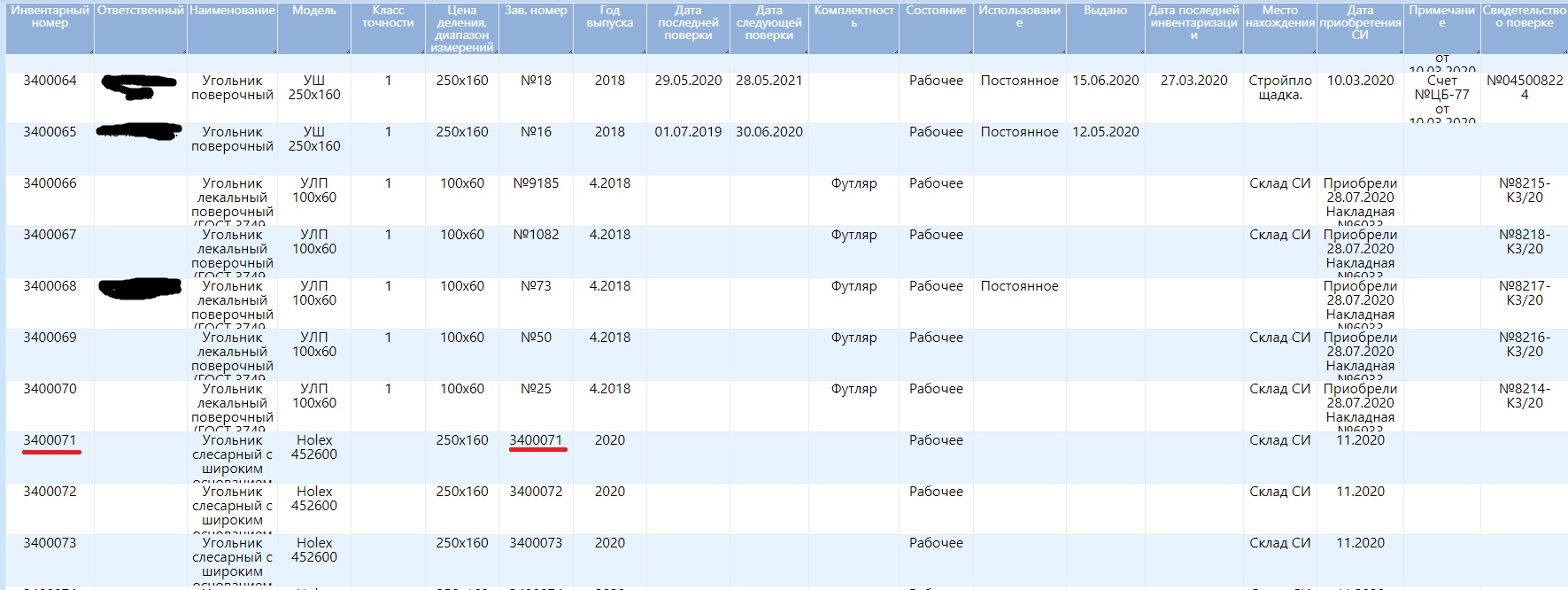Select certificate cell №8215-КЗ/20

pos(1524,190)
